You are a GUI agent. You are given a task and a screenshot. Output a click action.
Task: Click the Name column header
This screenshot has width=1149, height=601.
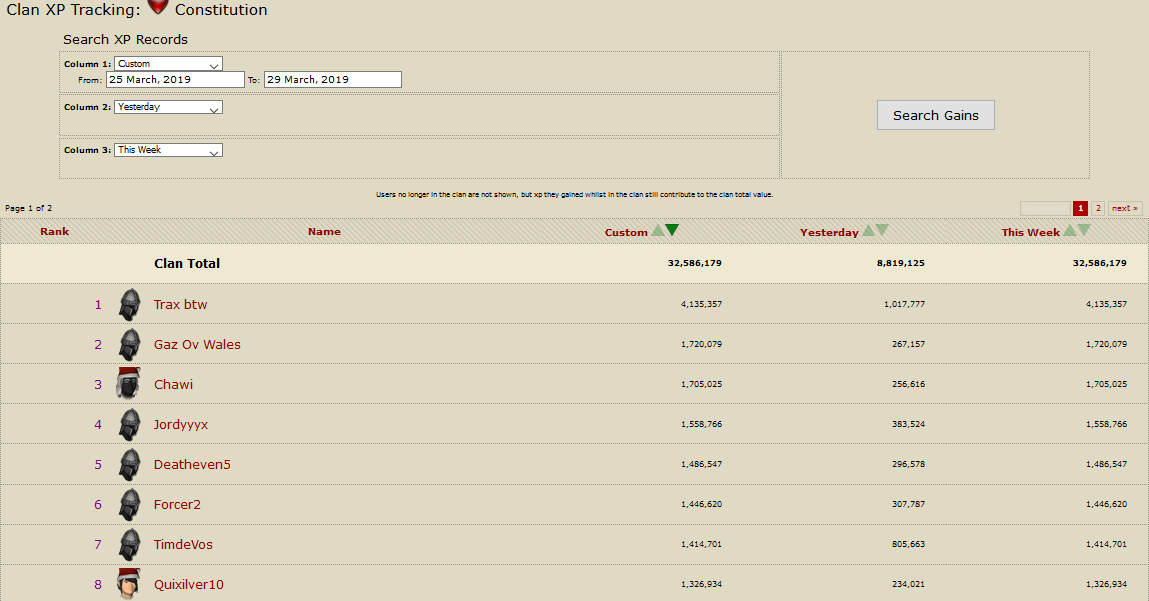pyautogui.click(x=324, y=232)
